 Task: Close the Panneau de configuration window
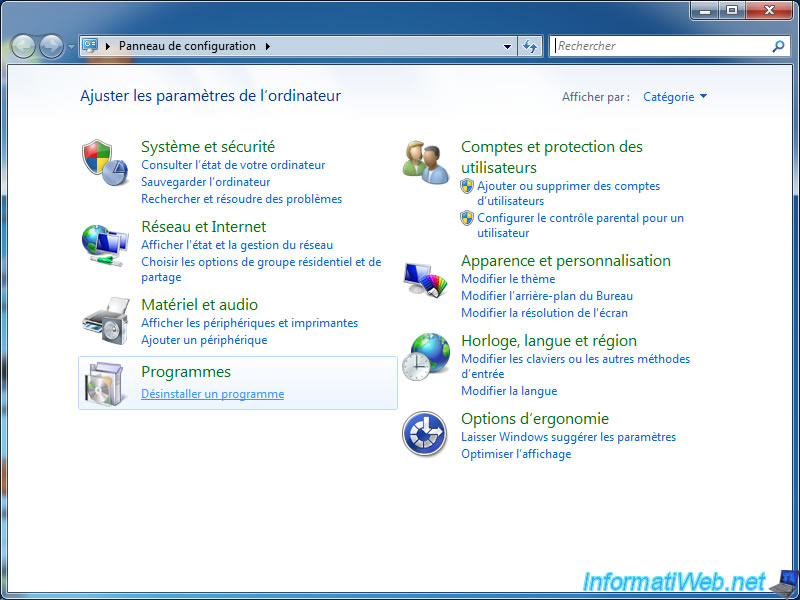(x=769, y=10)
